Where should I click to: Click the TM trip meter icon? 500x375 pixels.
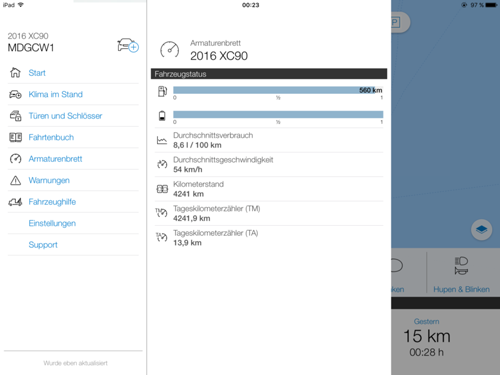(162, 213)
